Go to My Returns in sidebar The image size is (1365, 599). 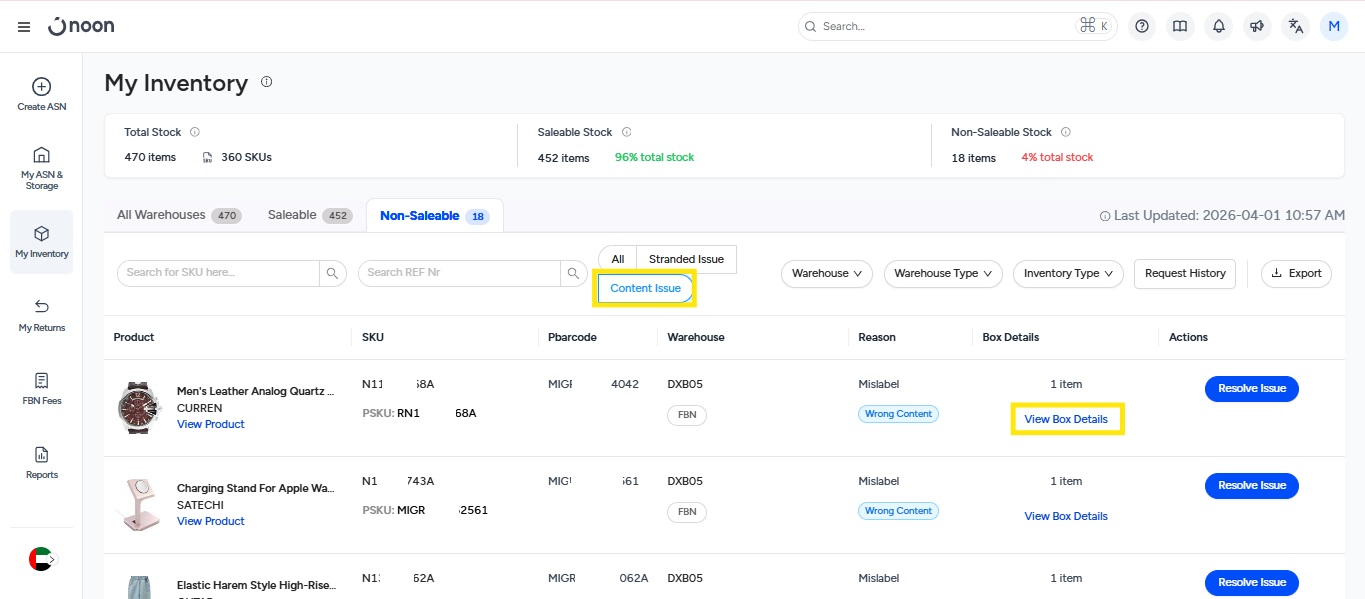click(x=41, y=315)
